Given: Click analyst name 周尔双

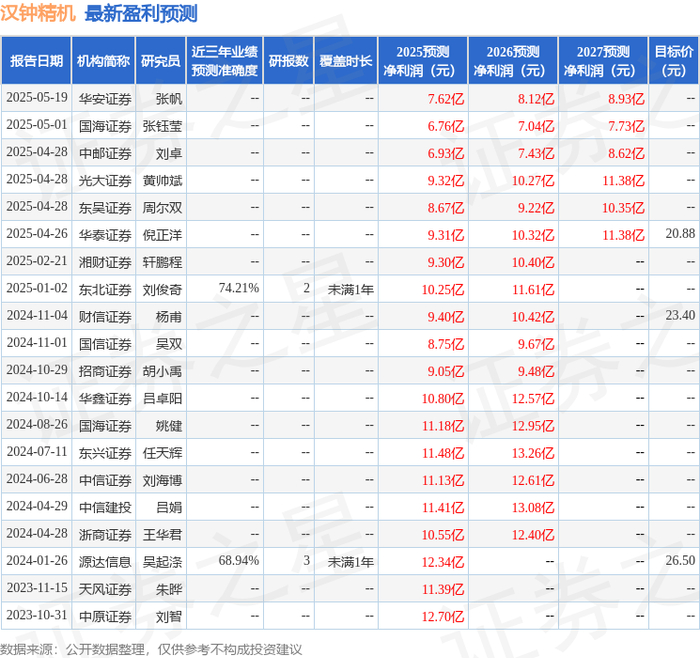Looking at the screenshot, I should [x=162, y=208].
